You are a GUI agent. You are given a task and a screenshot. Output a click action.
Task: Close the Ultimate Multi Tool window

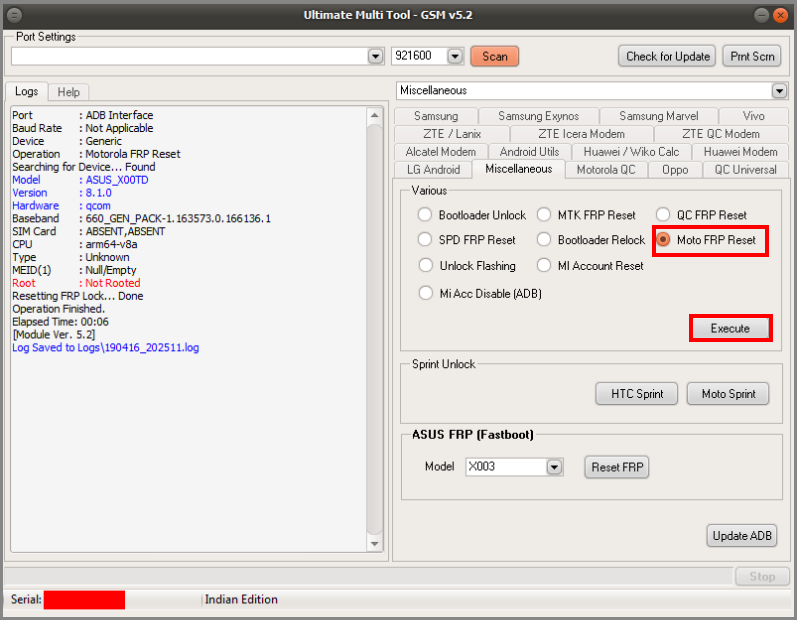pyautogui.click(x=780, y=15)
